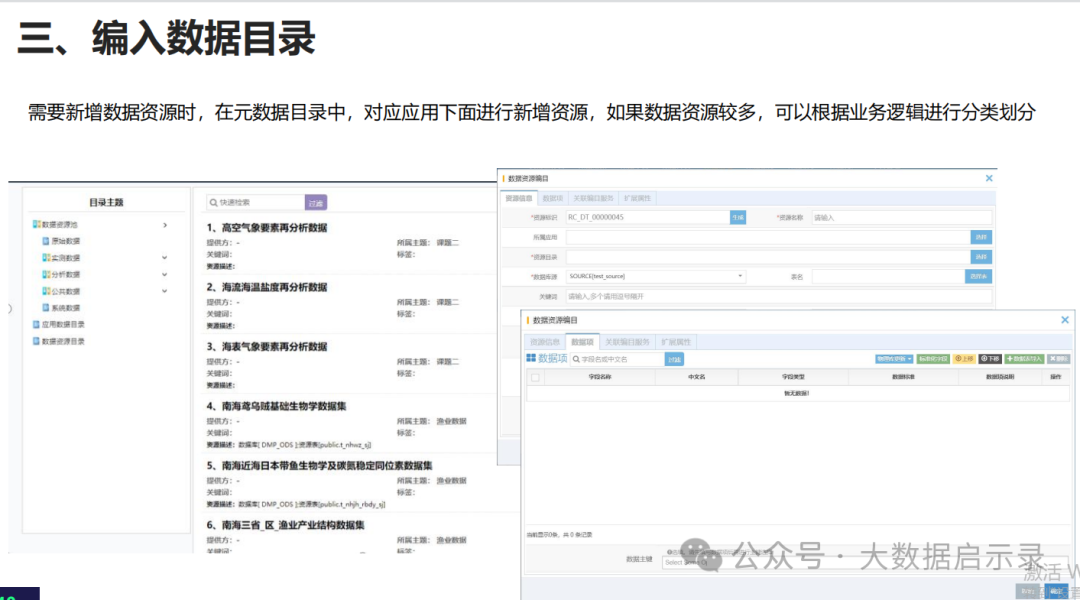Screen dimensions: 1080x600
Task: Click the magnifier icon in 快速检索 box
Action: coord(214,203)
